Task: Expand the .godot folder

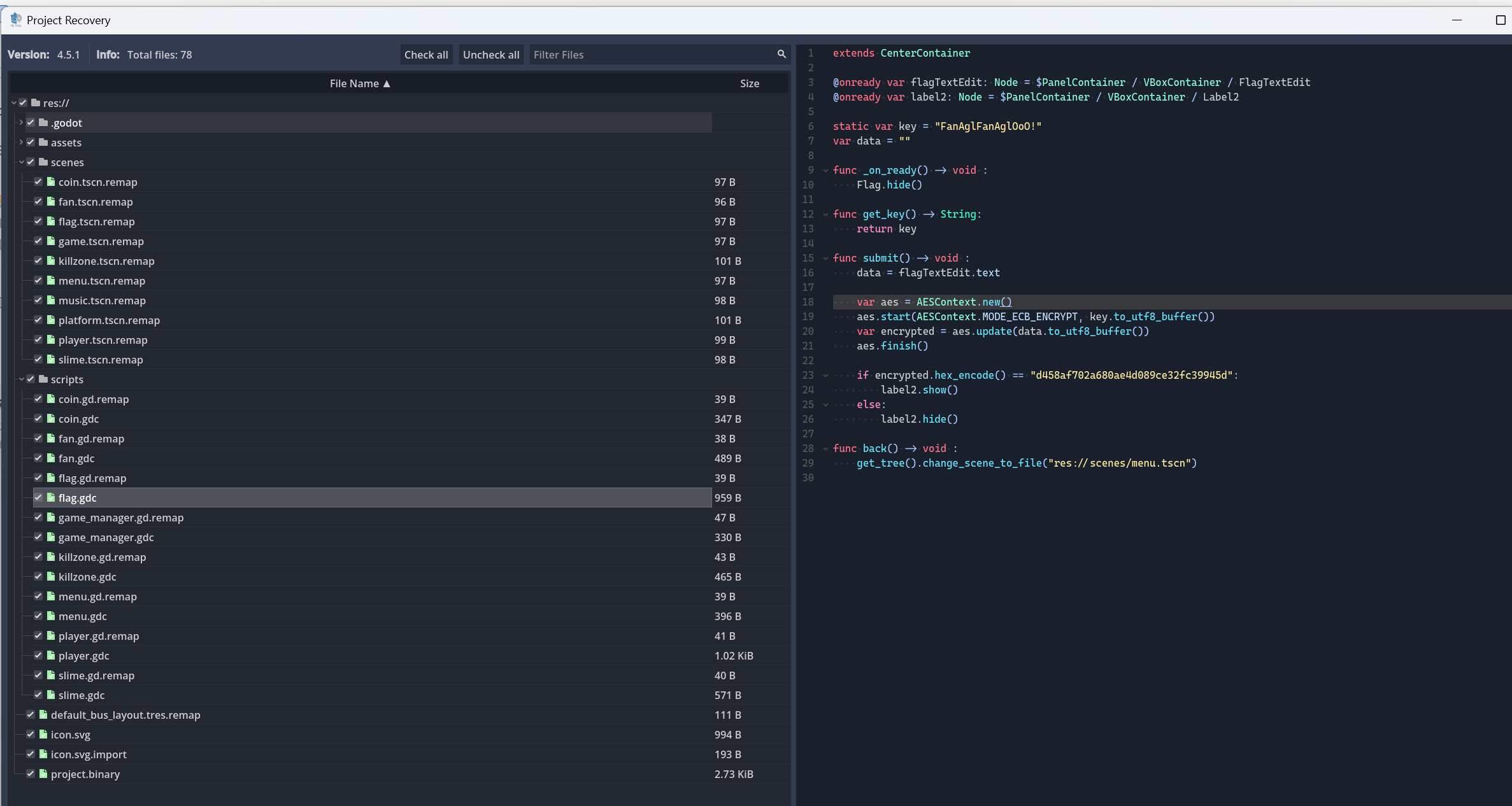Action: pyautogui.click(x=21, y=122)
